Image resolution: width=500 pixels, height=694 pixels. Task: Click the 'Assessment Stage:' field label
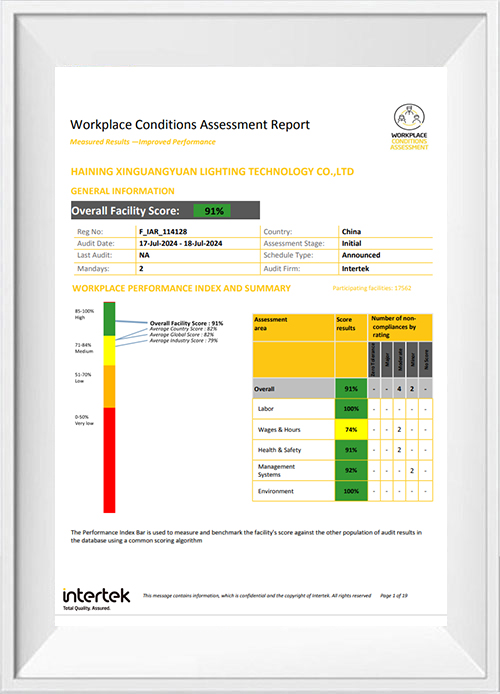point(294,243)
